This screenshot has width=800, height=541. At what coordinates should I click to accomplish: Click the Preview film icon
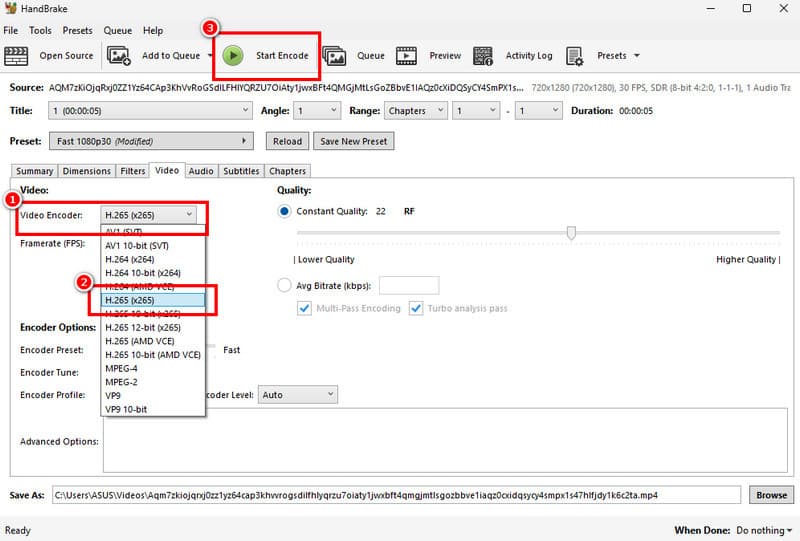[407, 56]
